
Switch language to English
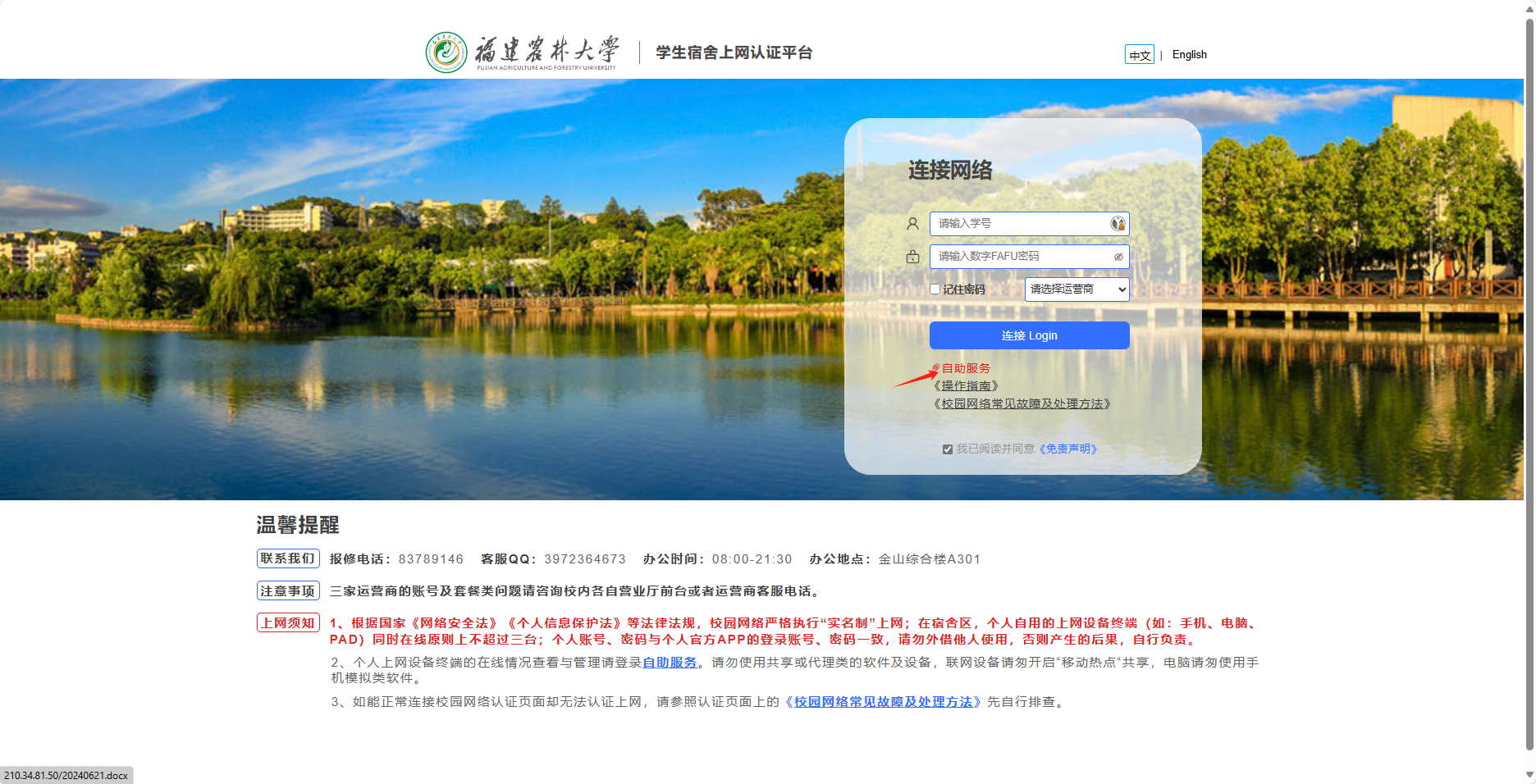click(1189, 55)
